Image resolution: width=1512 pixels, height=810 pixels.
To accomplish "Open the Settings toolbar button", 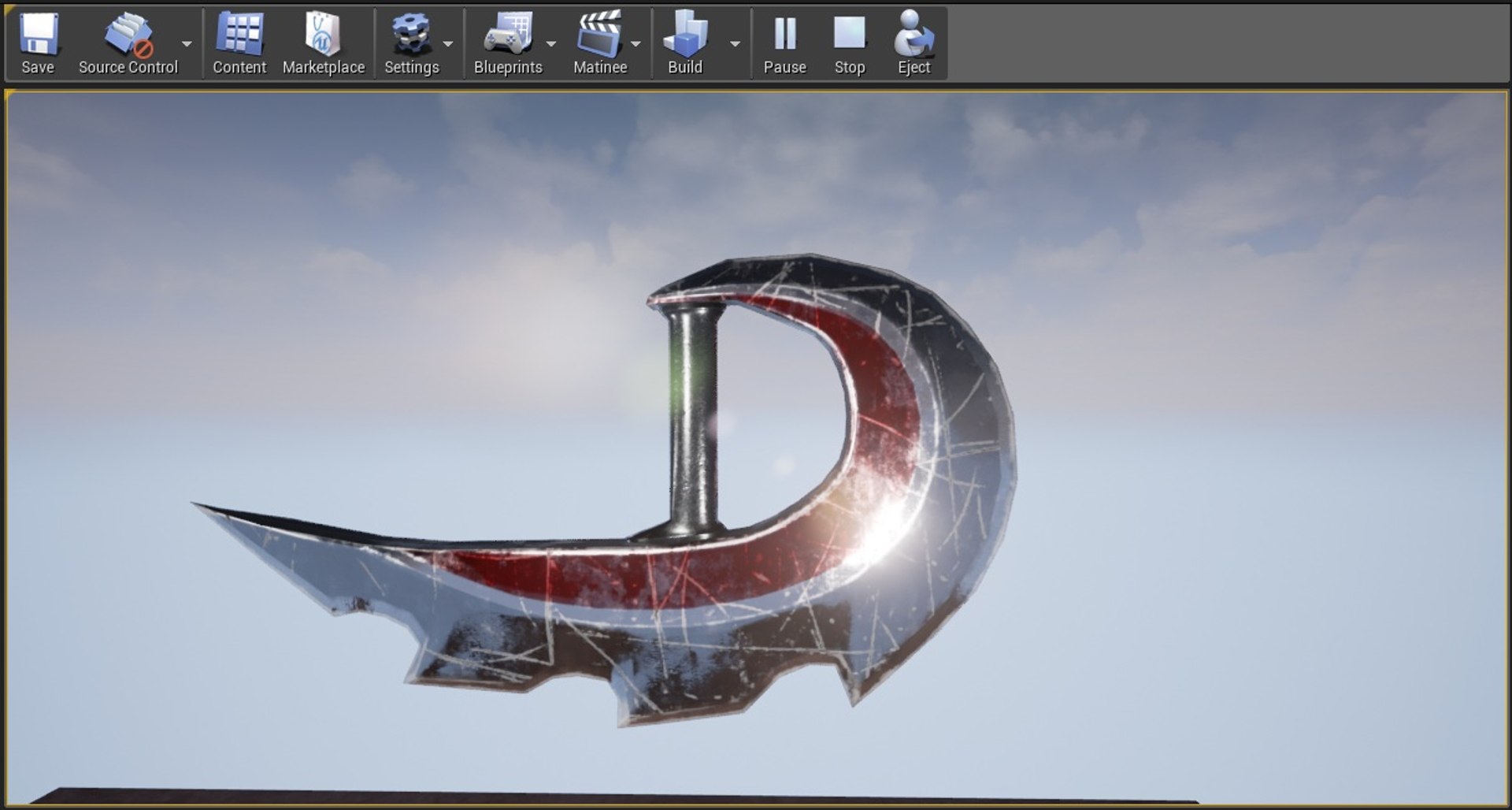I will (x=411, y=44).
